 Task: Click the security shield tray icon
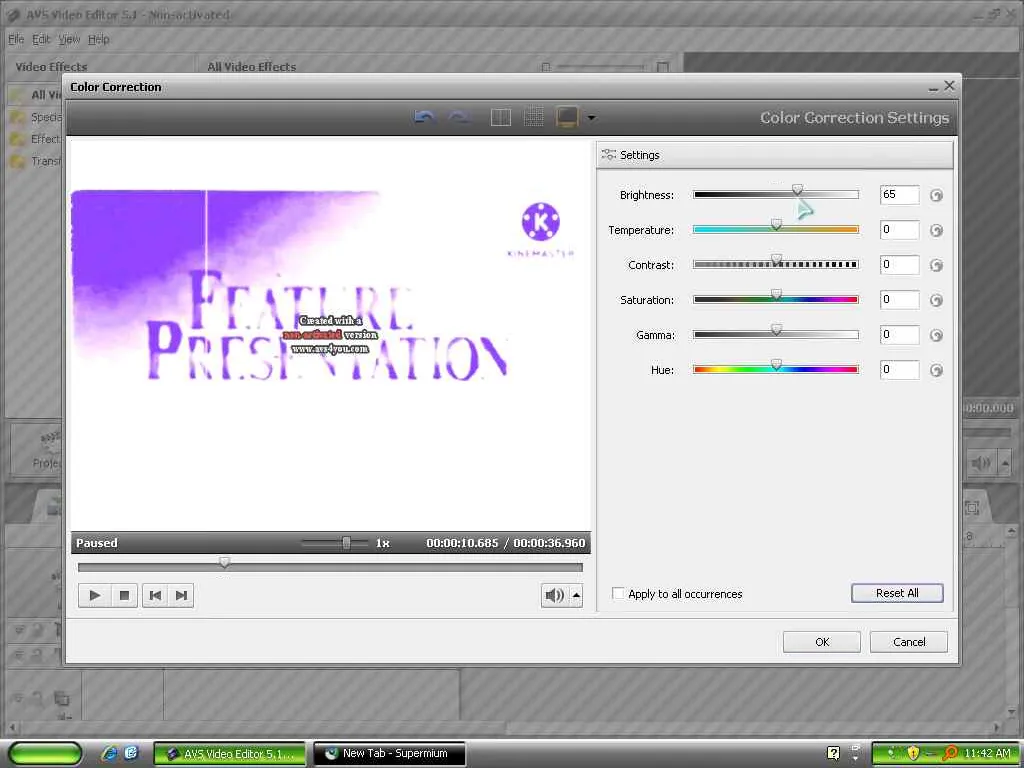[913, 754]
